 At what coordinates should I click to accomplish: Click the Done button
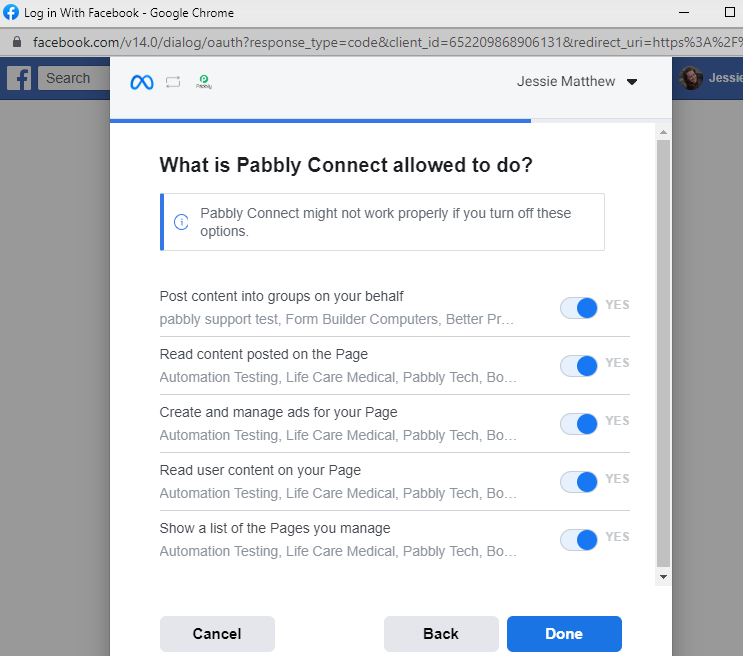point(564,634)
